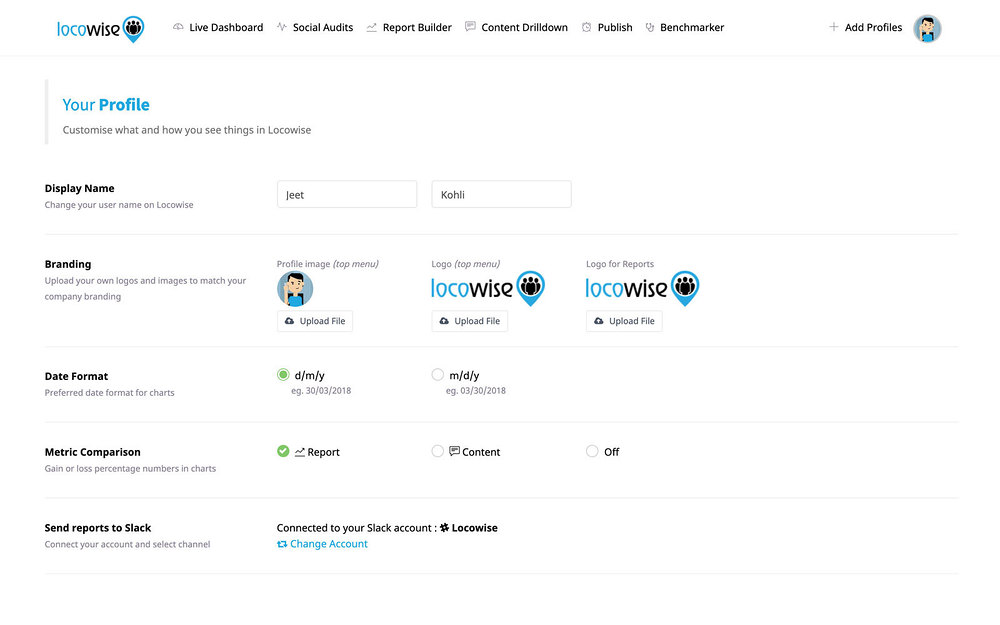Image resolution: width=1000 pixels, height=625 pixels.
Task: Go to Social Audits
Action: pyautogui.click(x=323, y=27)
